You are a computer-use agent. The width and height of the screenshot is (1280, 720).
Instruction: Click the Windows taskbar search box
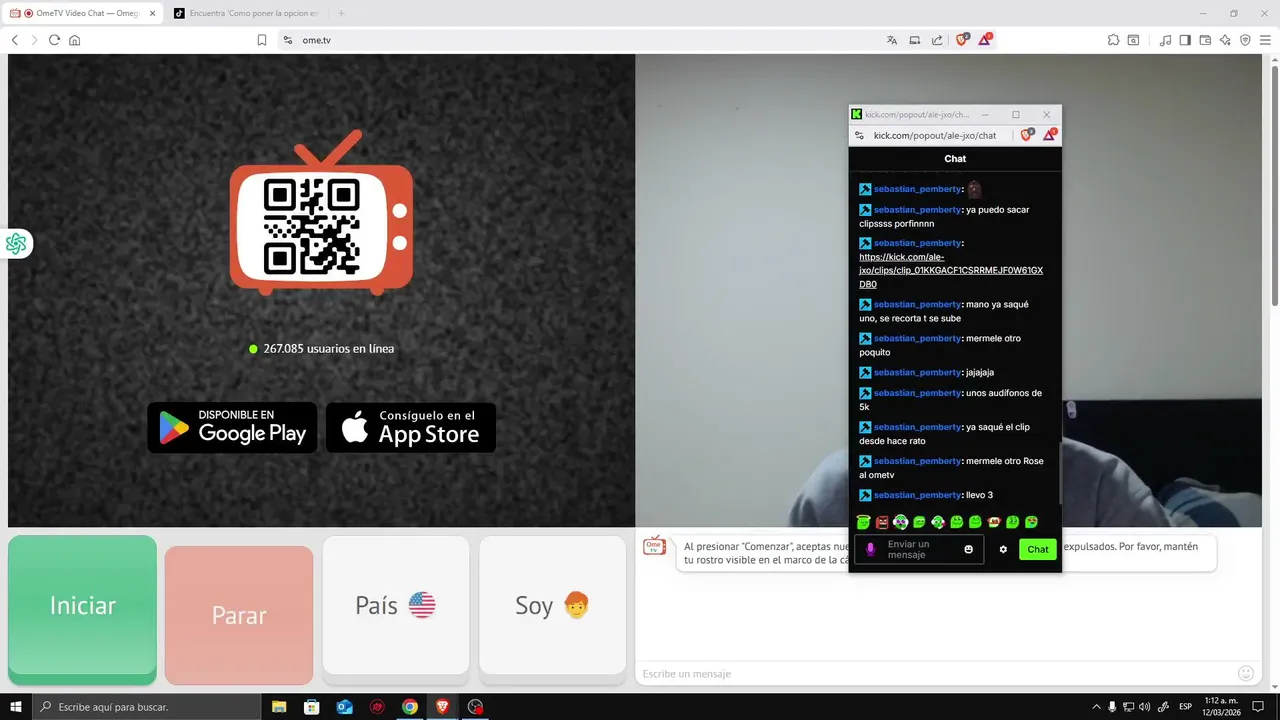[146, 707]
